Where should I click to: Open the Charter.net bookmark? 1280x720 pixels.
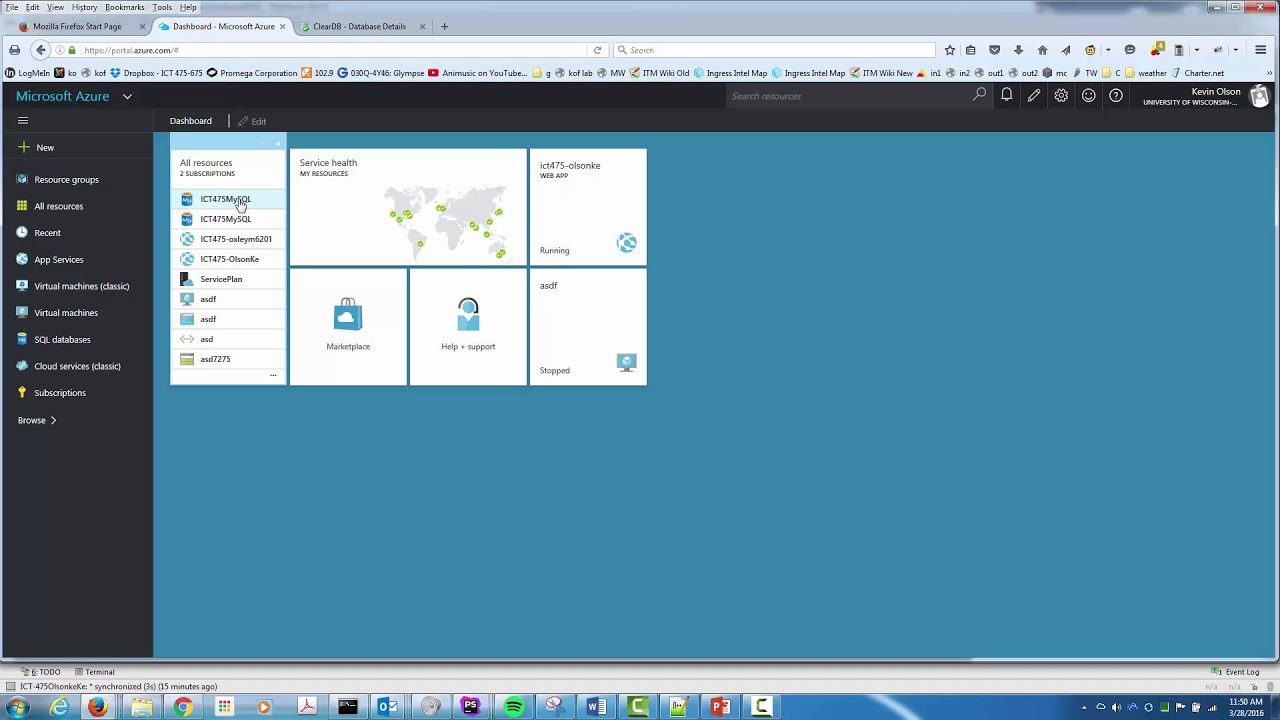[1197, 73]
